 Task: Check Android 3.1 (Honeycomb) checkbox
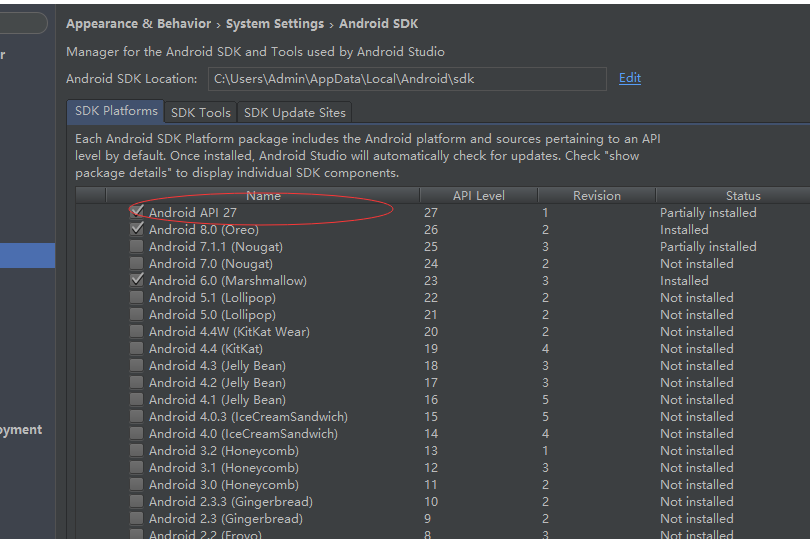(136, 468)
